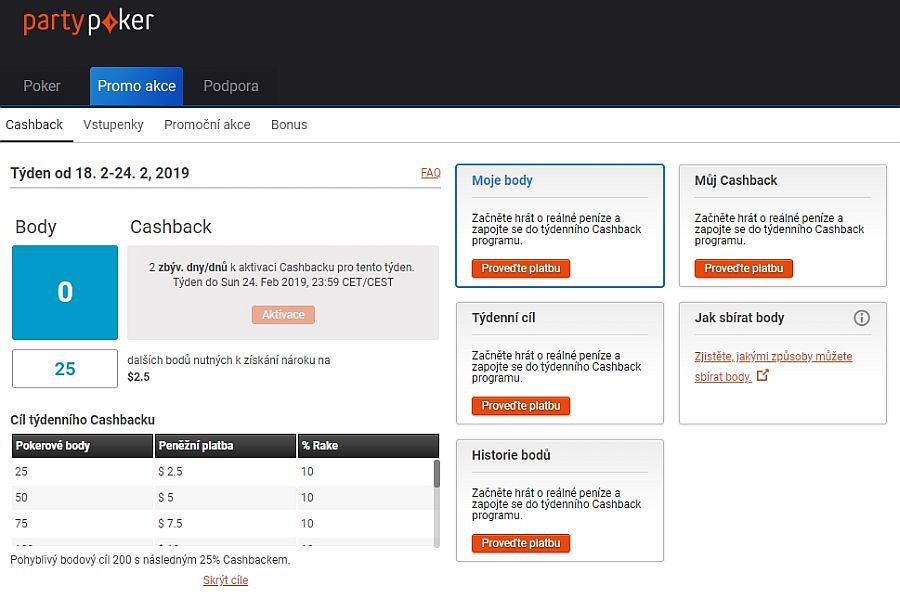Collapse goals with Skrýt cíle link
Screen dimensions: 900x612
point(225,580)
